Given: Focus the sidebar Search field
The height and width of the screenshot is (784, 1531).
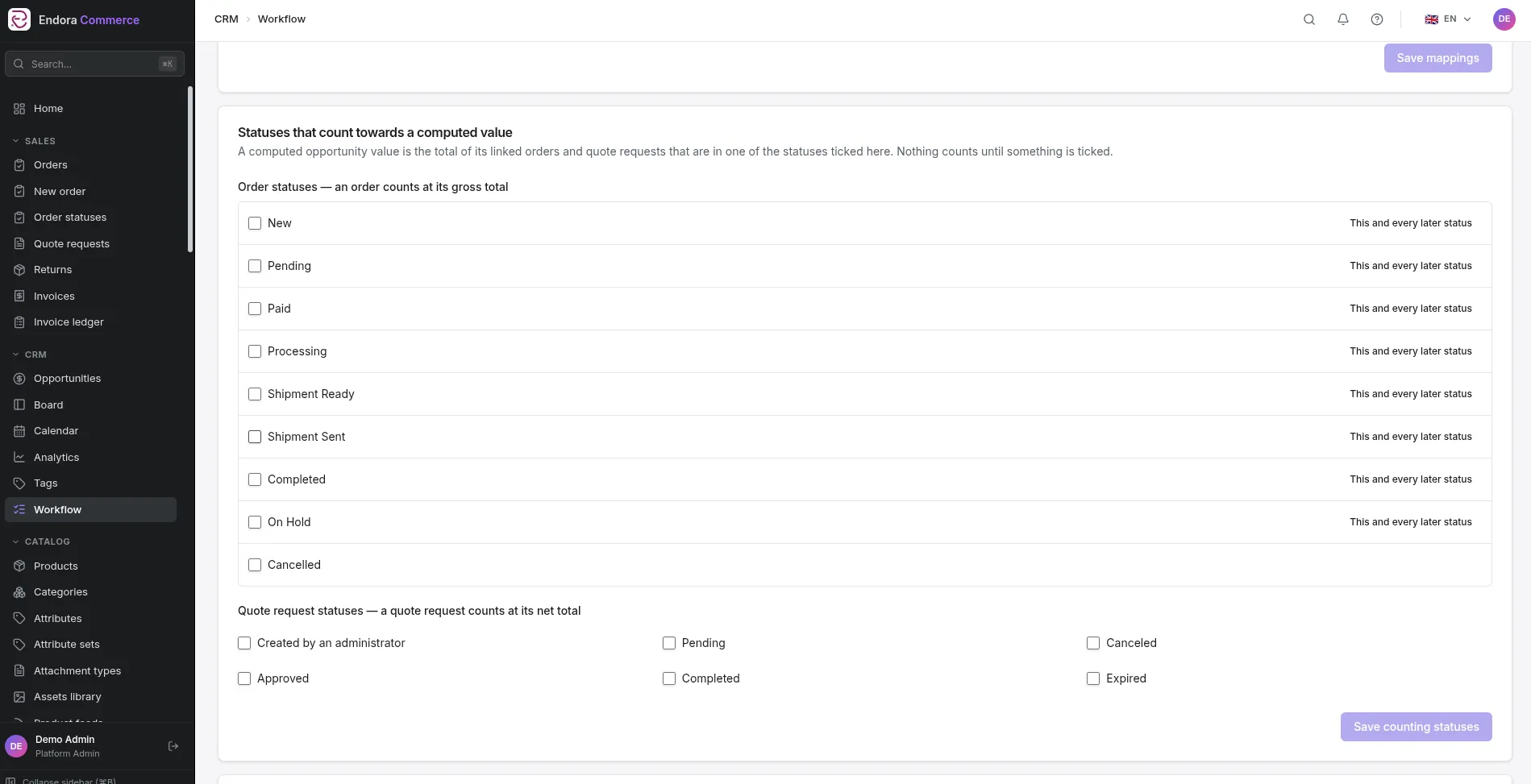Looking at the screenshot, I should tap(94, 64).
